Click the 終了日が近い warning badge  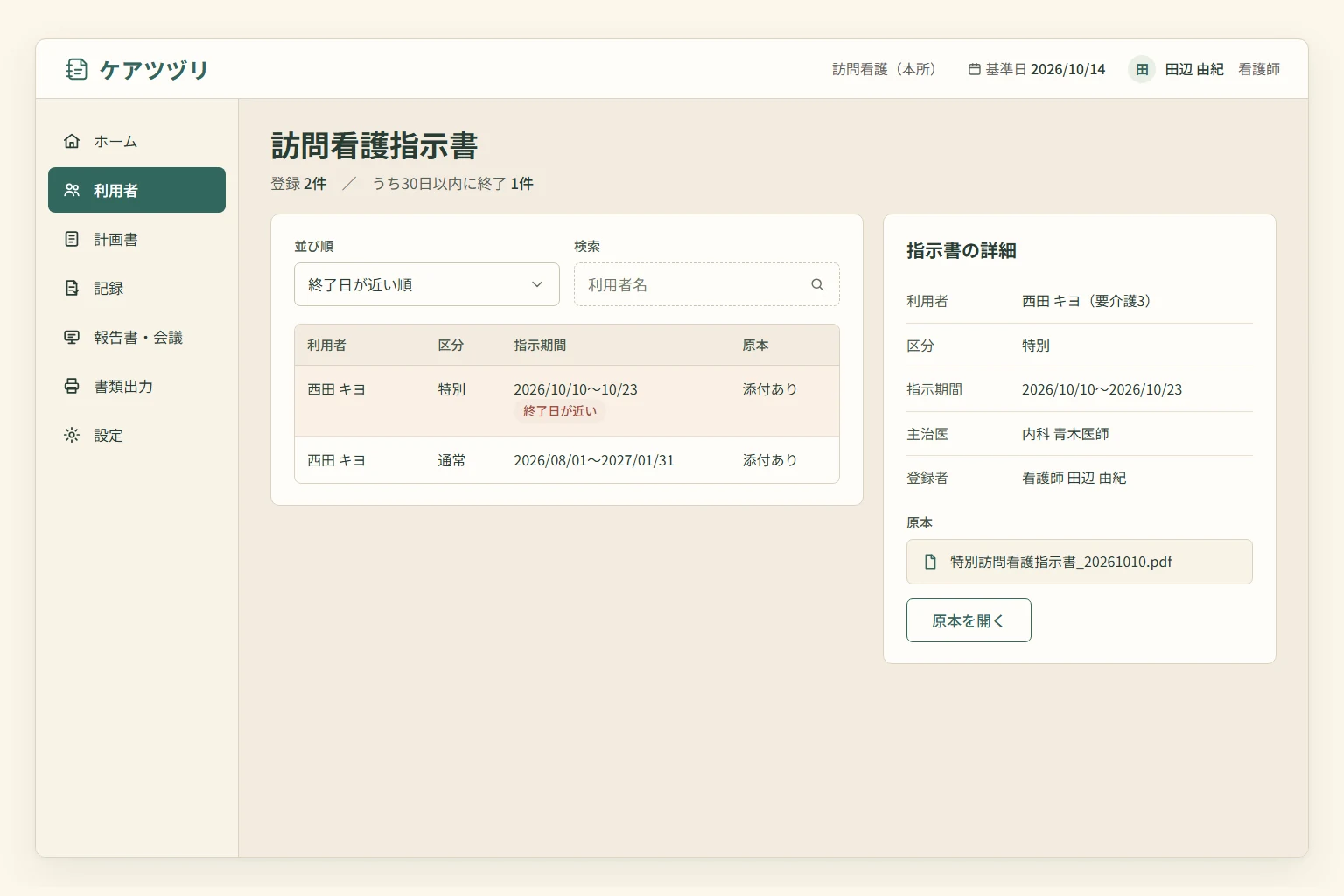560,411
